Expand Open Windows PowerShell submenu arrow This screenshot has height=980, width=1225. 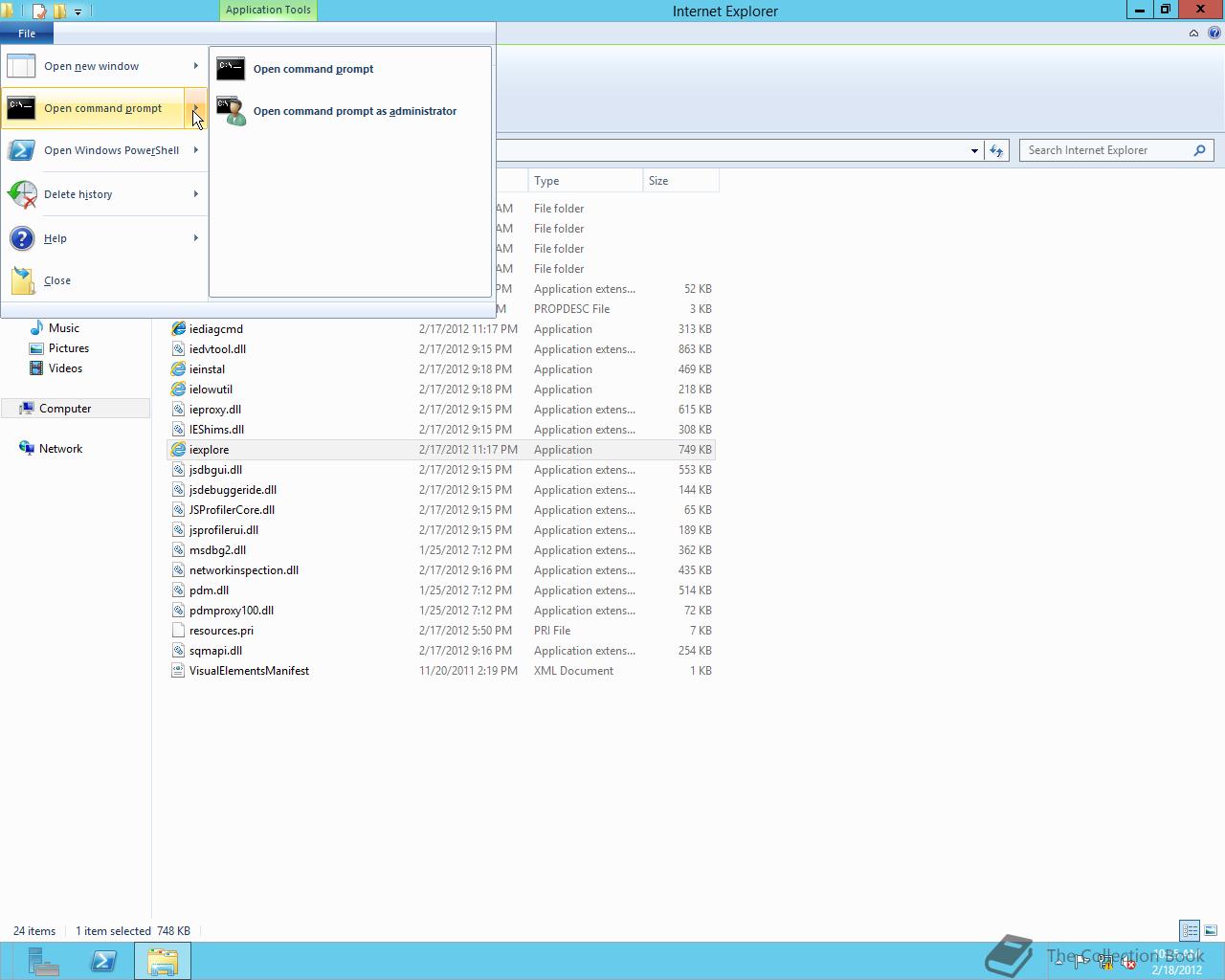pyautogui.click(x=196, y=150)
